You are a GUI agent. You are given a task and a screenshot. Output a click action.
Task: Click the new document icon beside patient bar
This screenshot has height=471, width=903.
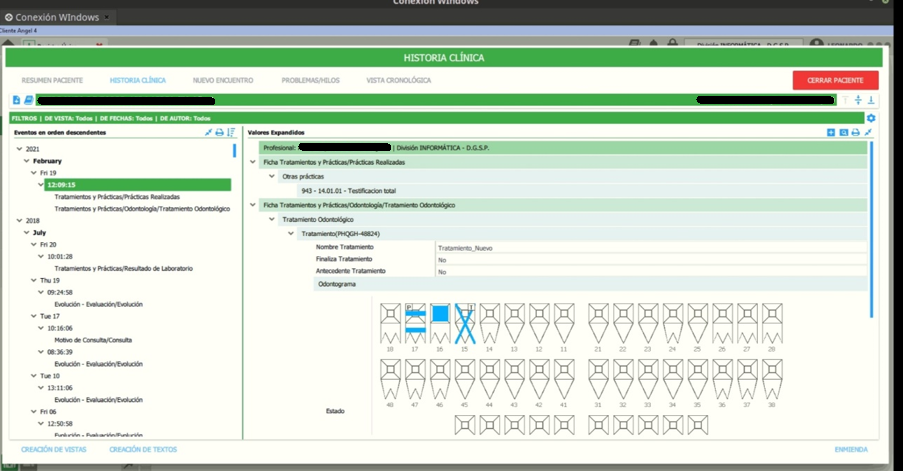pos(16,100)
